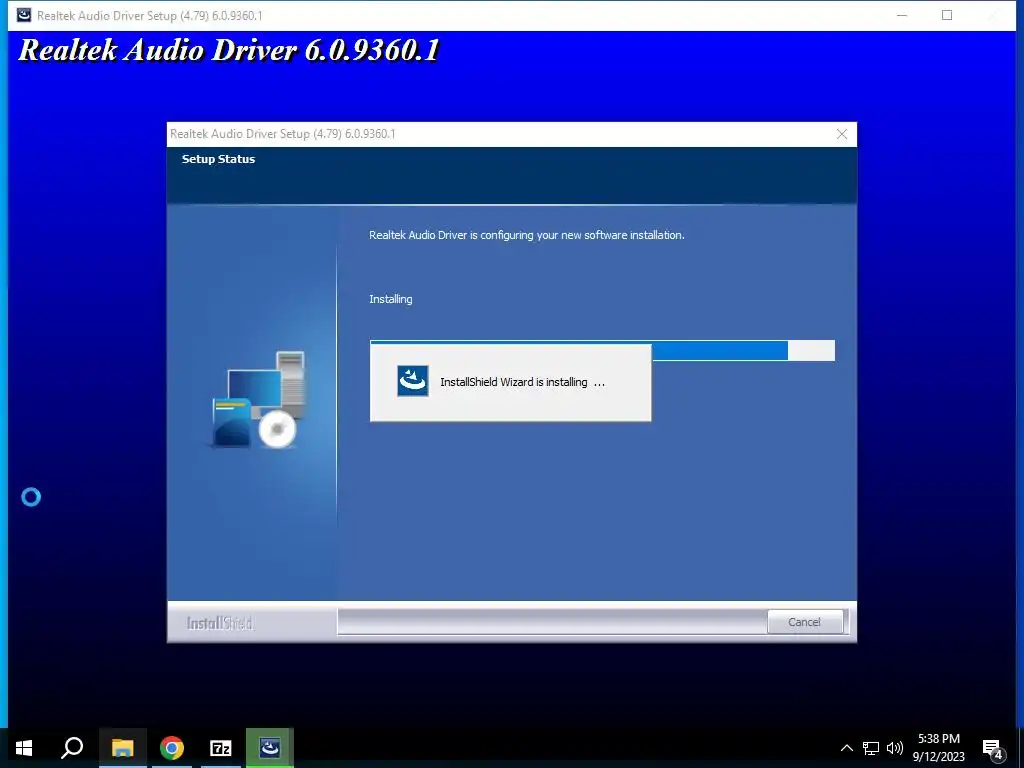
Task: Close the Realtek Audio Driver Setup dialog
Action: coord(842,135)
